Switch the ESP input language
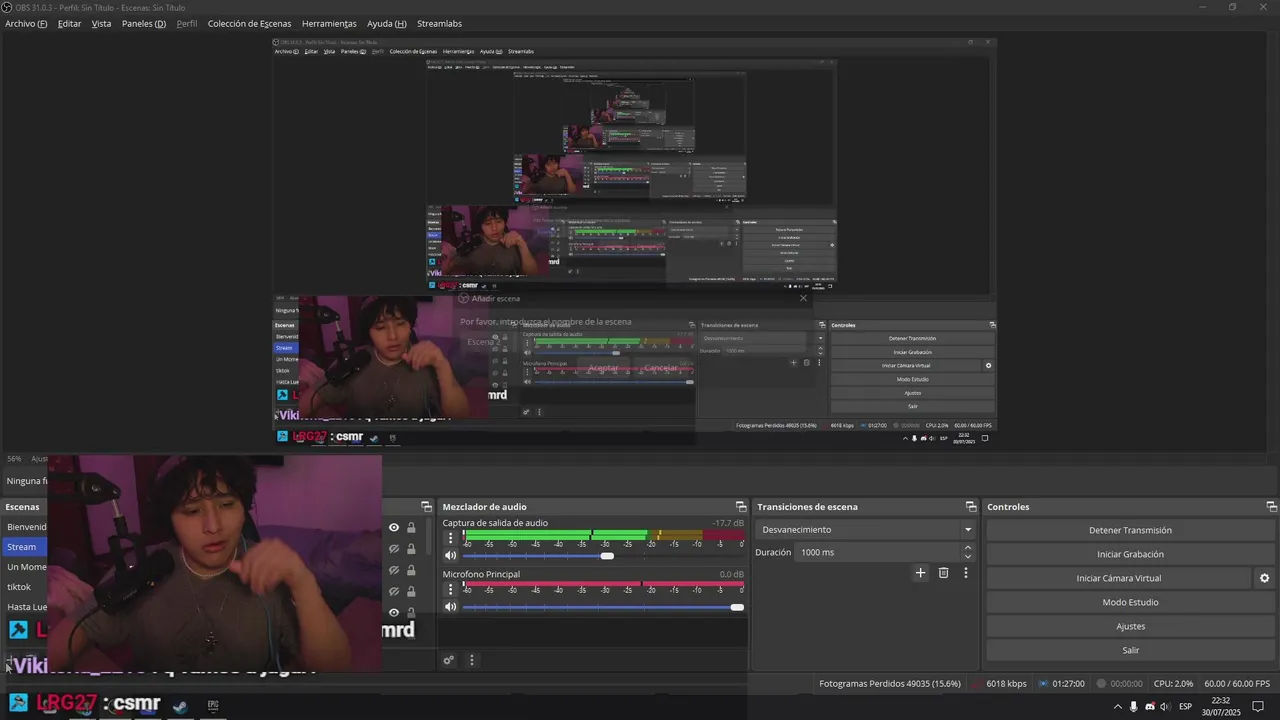 (x=1185, y=706)
